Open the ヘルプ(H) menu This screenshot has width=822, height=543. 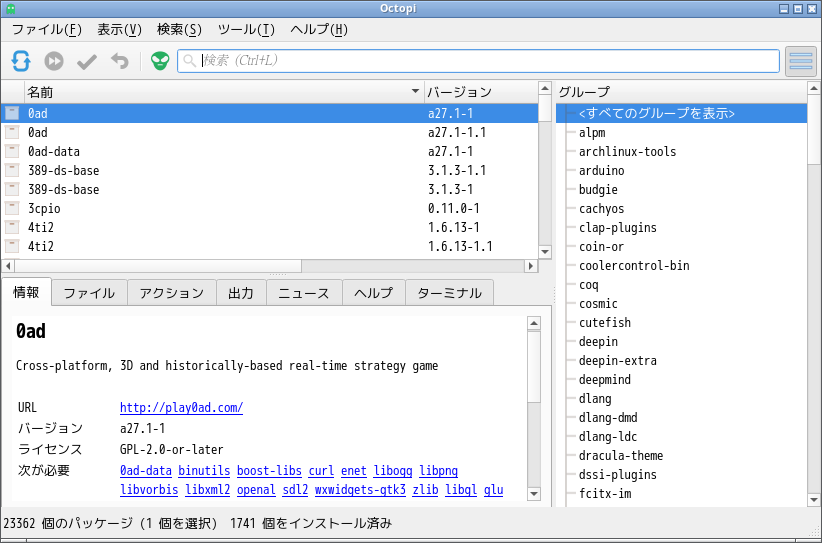319,30
